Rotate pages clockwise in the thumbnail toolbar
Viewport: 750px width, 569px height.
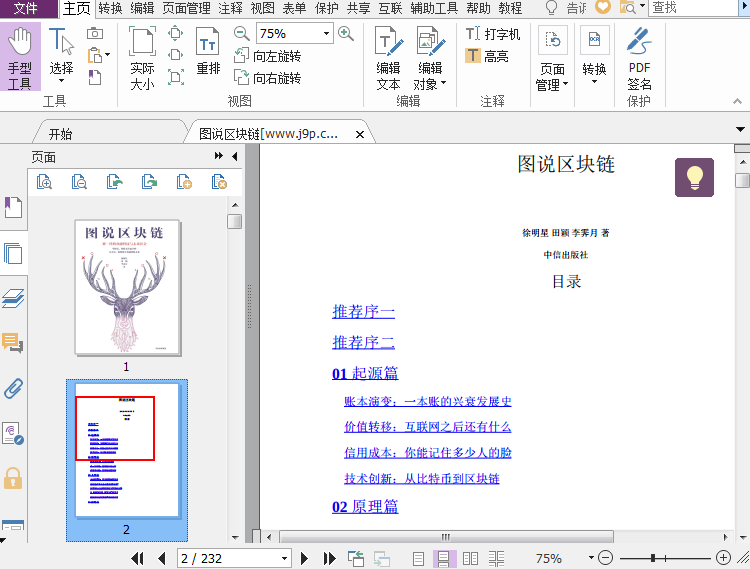pyautogui.click(x=149, y=182)
